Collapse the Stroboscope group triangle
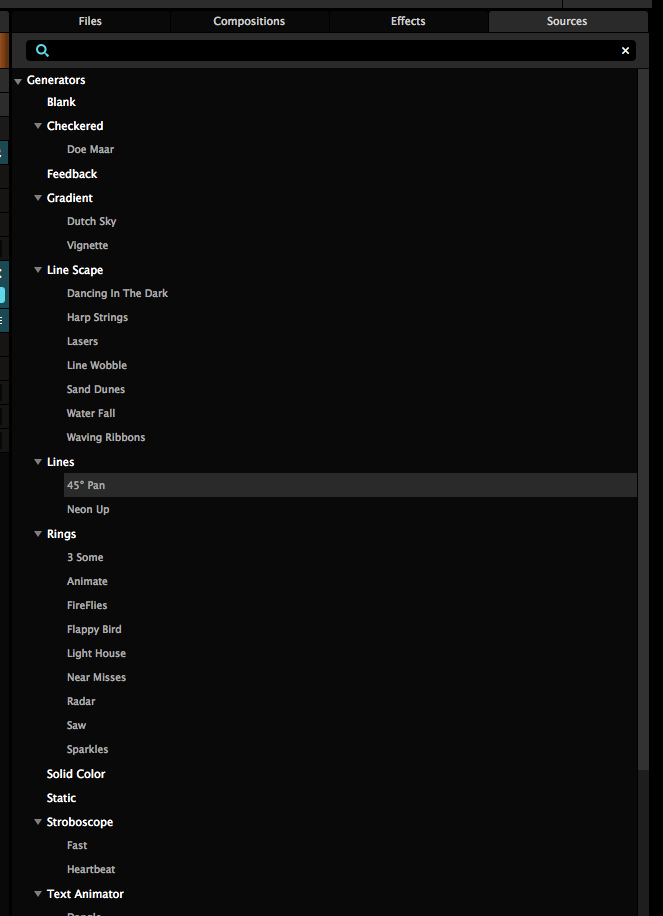 point(38,821)
